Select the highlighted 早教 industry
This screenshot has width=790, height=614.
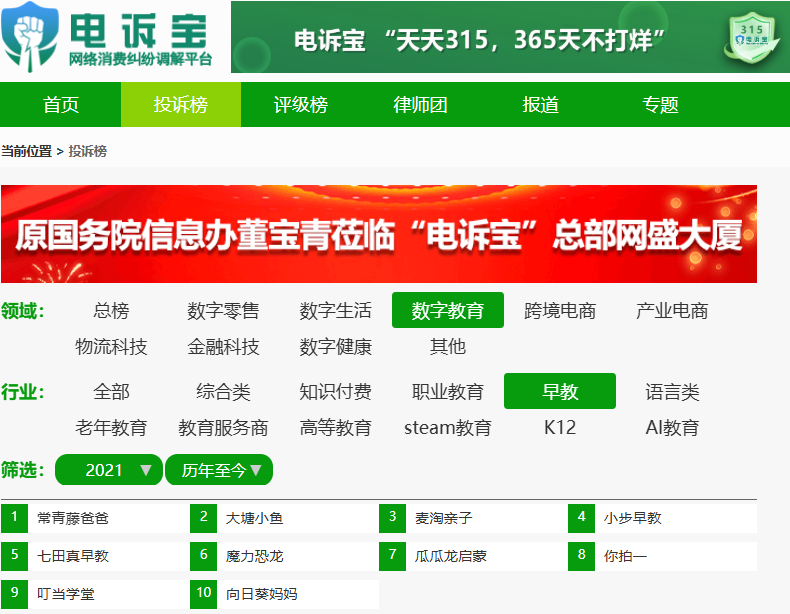tap(560, 391)
